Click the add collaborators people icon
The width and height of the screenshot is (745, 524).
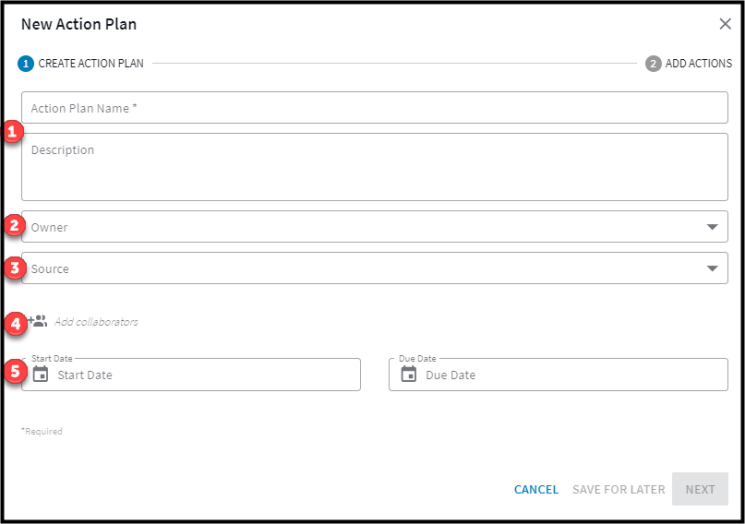coord(38,322)
